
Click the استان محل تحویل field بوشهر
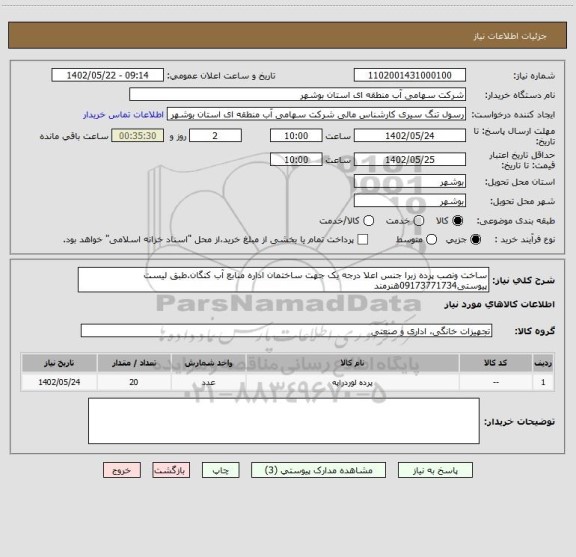[410, 182]
